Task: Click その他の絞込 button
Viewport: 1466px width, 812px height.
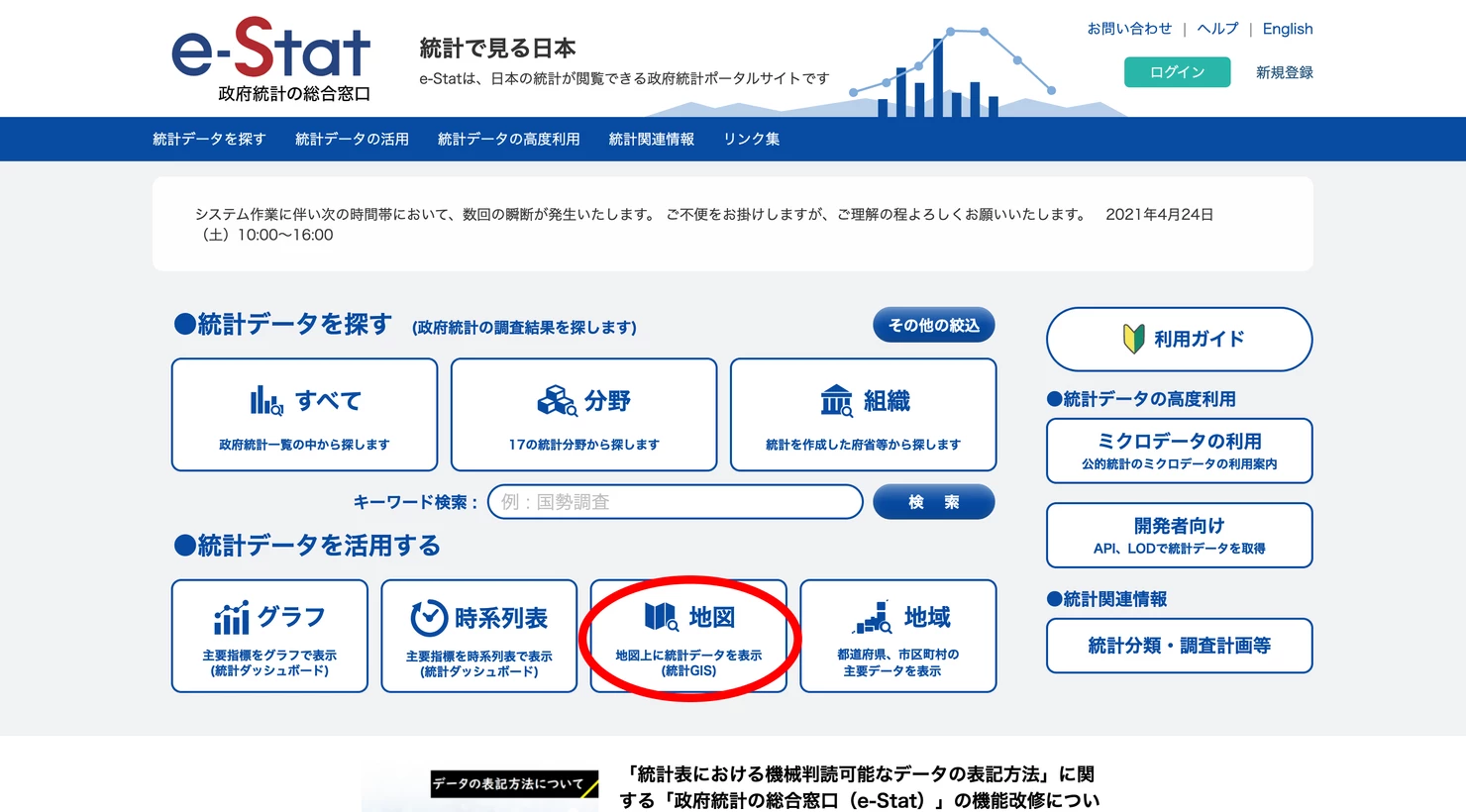Action: [933, 325]
